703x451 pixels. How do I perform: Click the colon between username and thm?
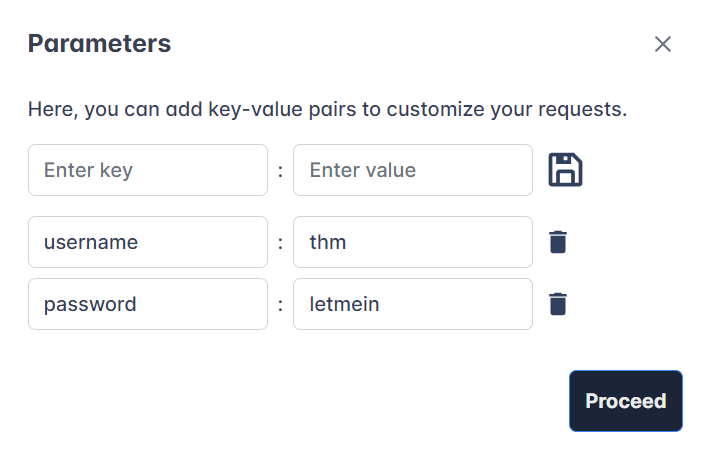281,242
